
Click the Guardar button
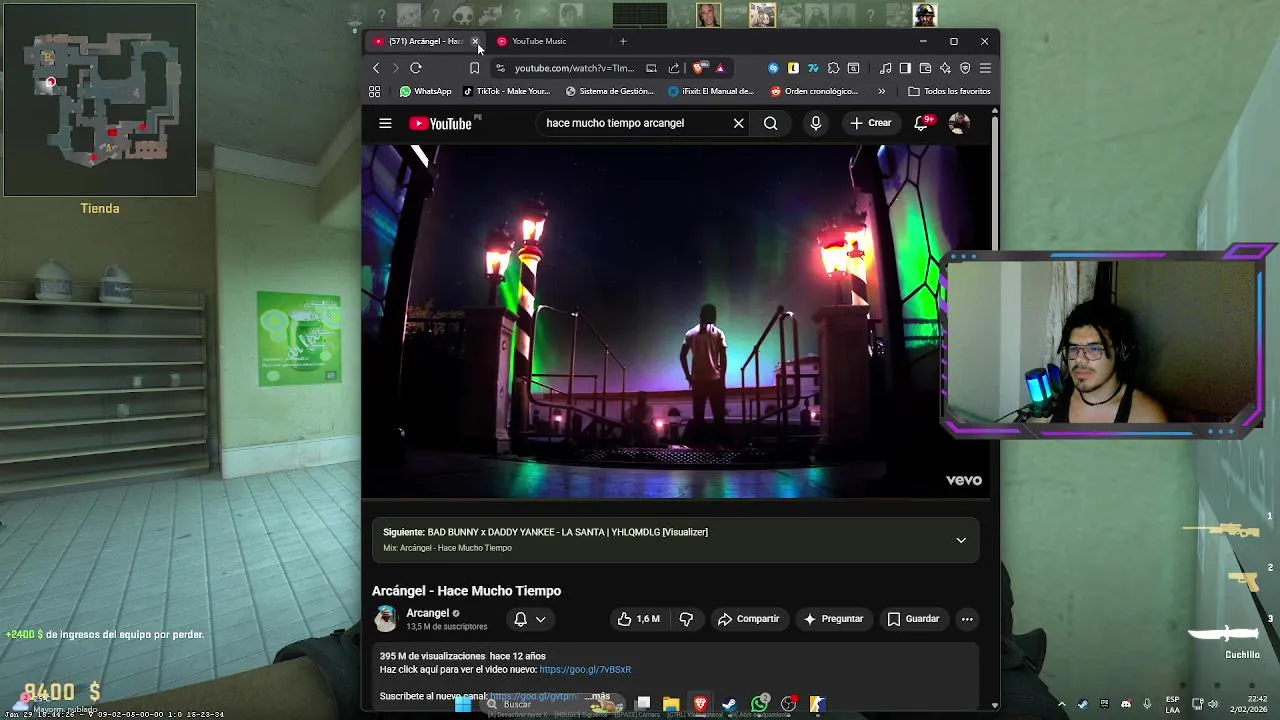pyautogui.click(x=913, y=619)
